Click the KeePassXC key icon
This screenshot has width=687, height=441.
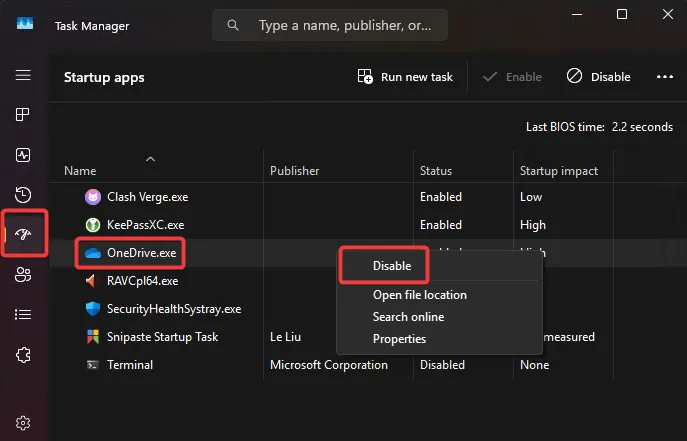tap(92, 225)
